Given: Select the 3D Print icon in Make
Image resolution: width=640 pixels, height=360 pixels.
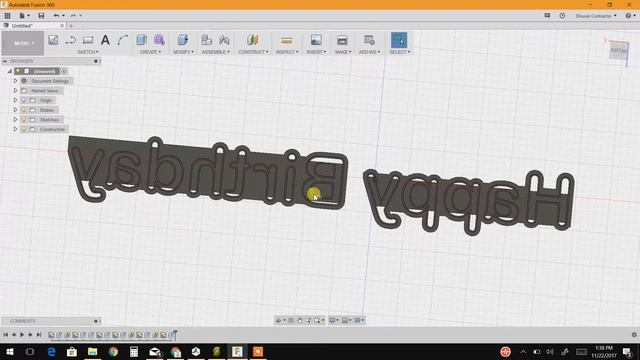Looking at the screenshot, I should 342,40.
